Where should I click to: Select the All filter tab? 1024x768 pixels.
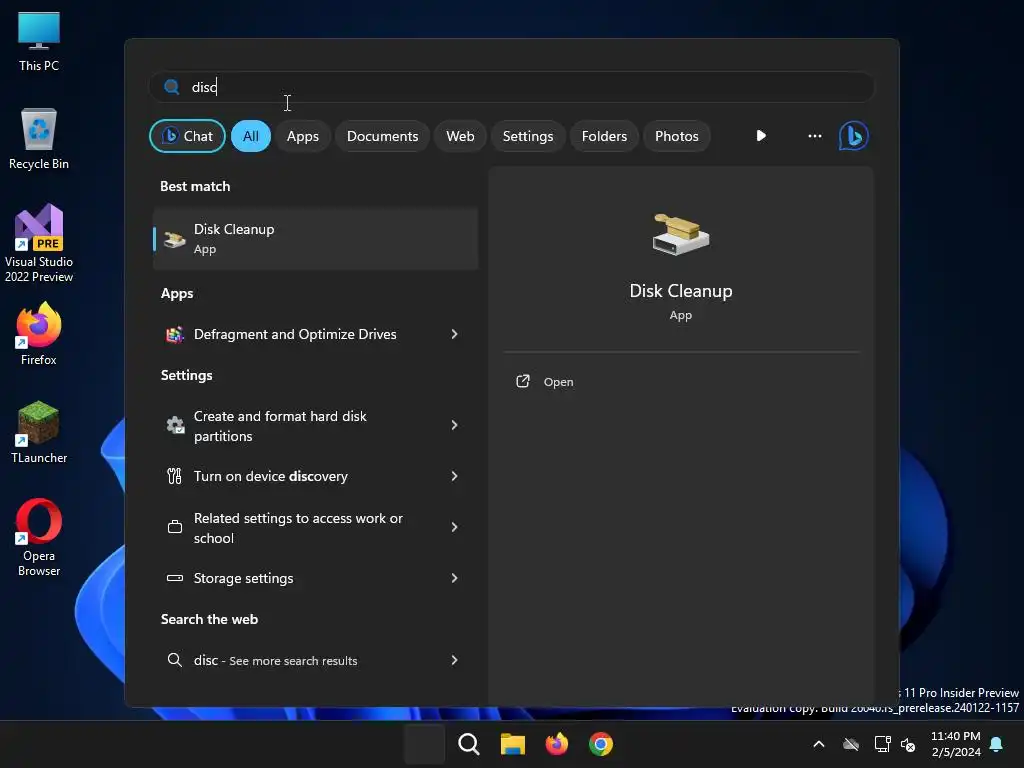tap(251, 136)
